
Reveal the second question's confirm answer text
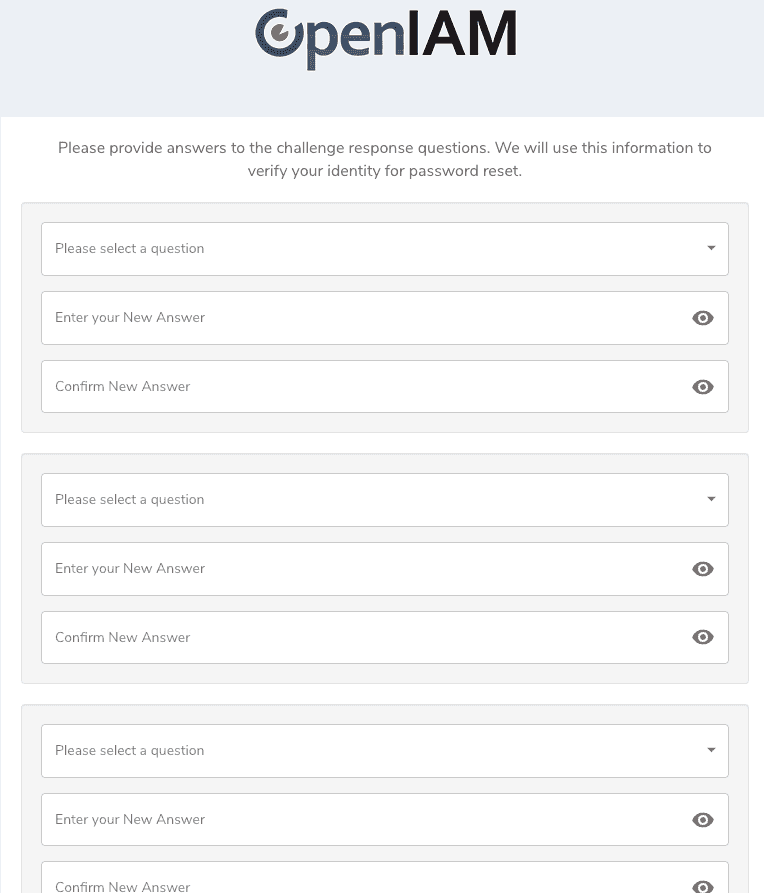(x=703, y=638)
